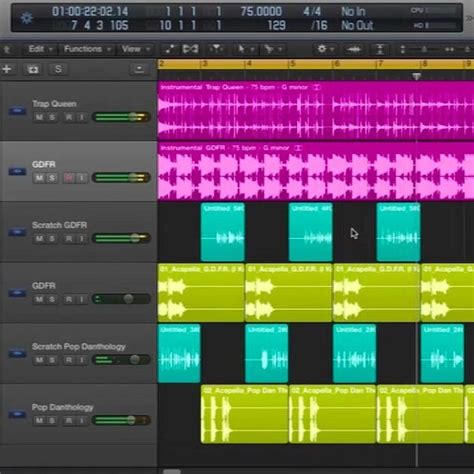The height and width of the screenshot is (474, 474).
Task: Click the No In MIDI indicator
Action: pos(353,12)
